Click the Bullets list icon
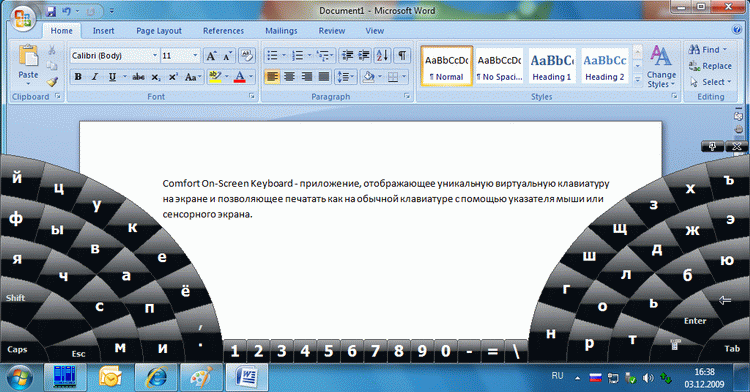This screenshot has width=750, height=392. 272,55
